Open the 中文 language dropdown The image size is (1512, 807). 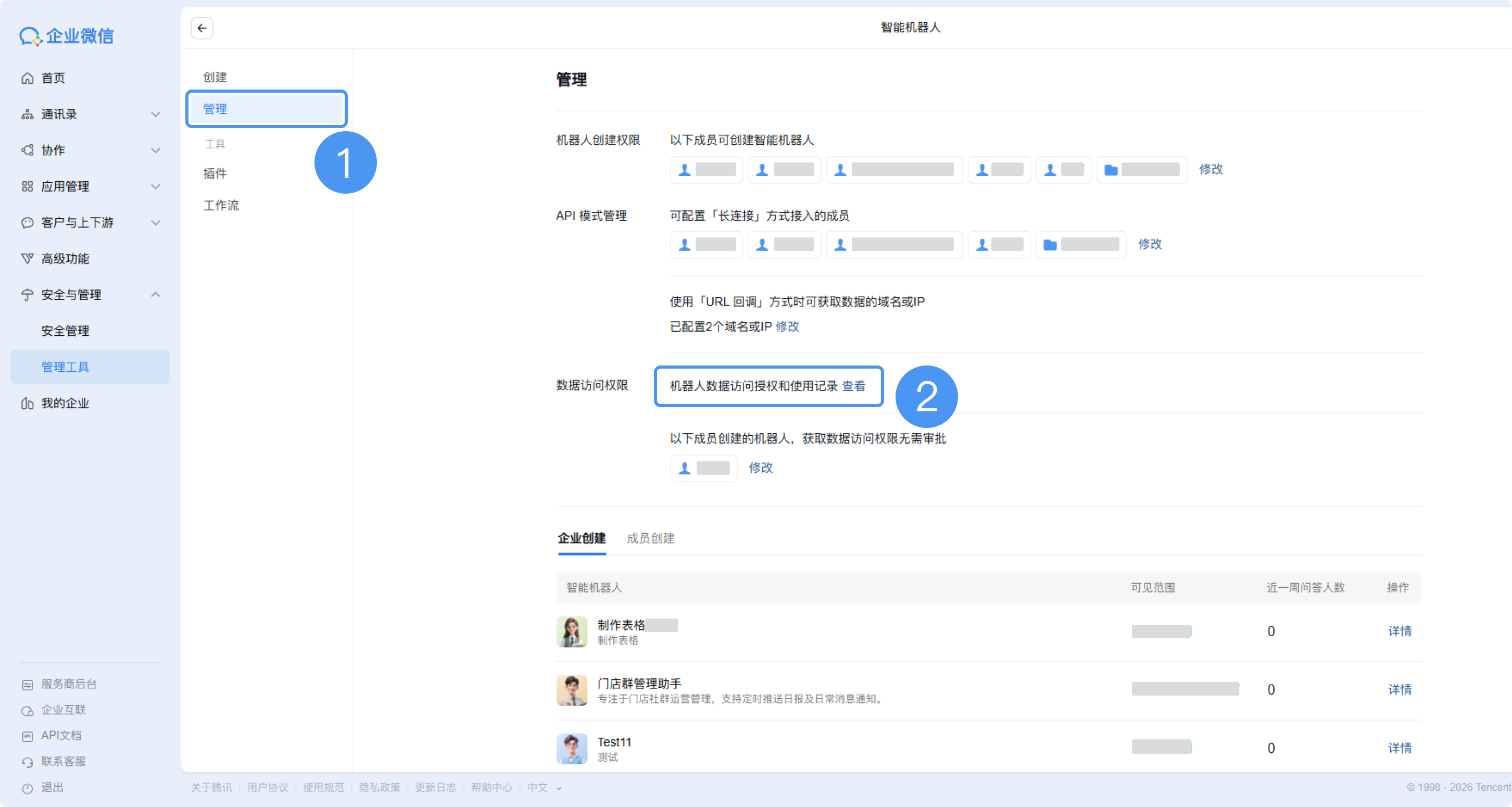tap(544, 788)
